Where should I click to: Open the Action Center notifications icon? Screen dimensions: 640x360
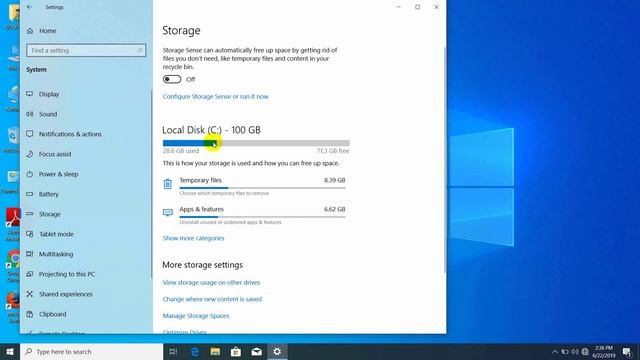627,351
